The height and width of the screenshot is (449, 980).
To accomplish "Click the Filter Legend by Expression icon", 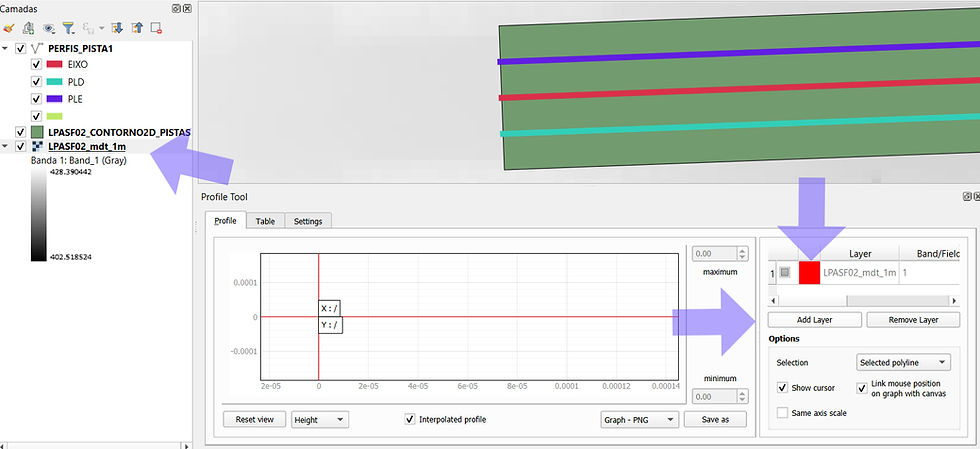I will (86, 28).
